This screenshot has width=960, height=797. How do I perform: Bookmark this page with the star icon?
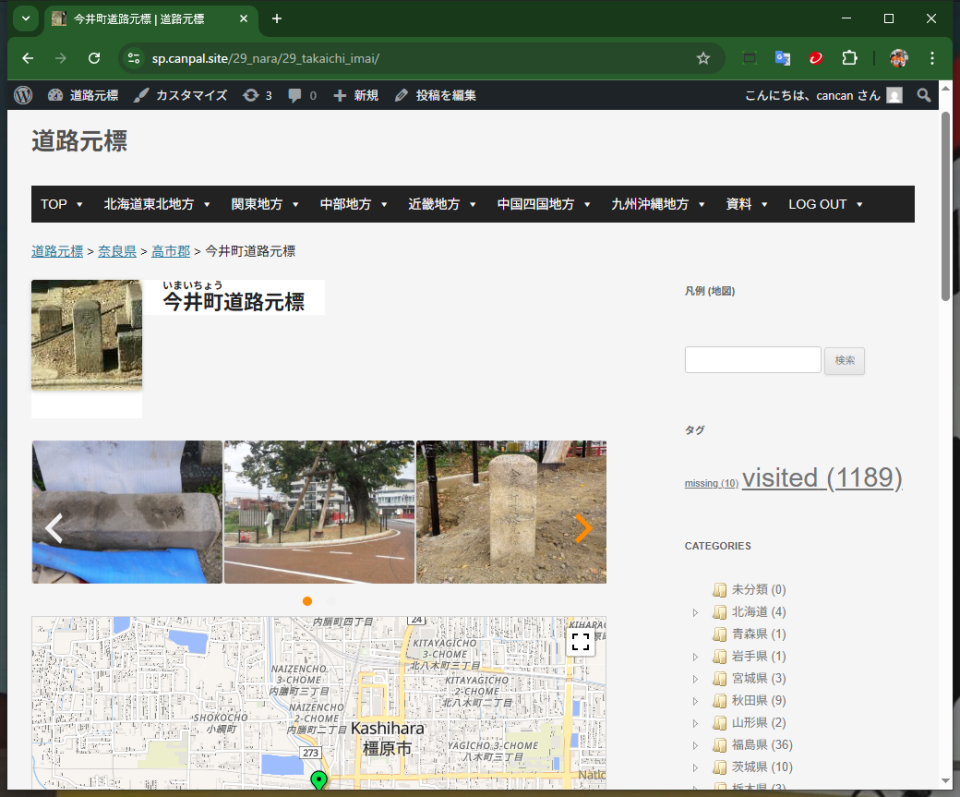[x=703, y=58]
